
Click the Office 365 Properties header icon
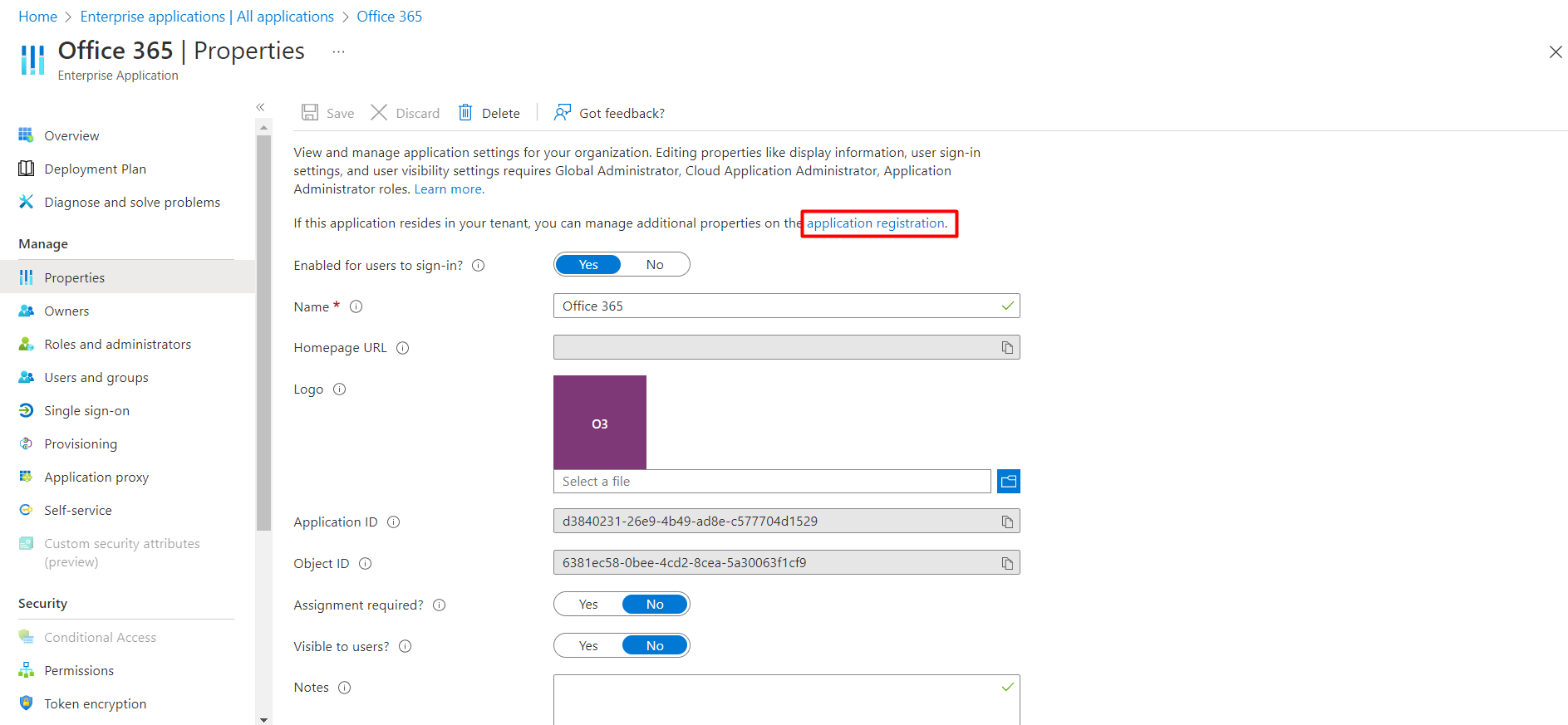click(32, 60)
